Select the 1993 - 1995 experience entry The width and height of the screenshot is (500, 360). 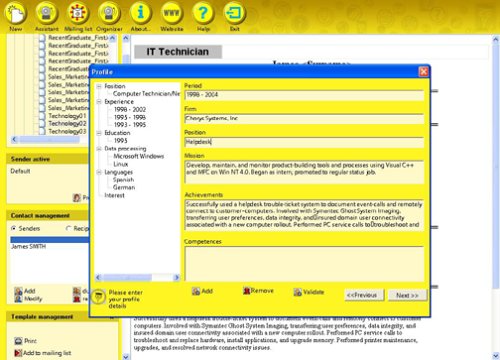(130, 125)
